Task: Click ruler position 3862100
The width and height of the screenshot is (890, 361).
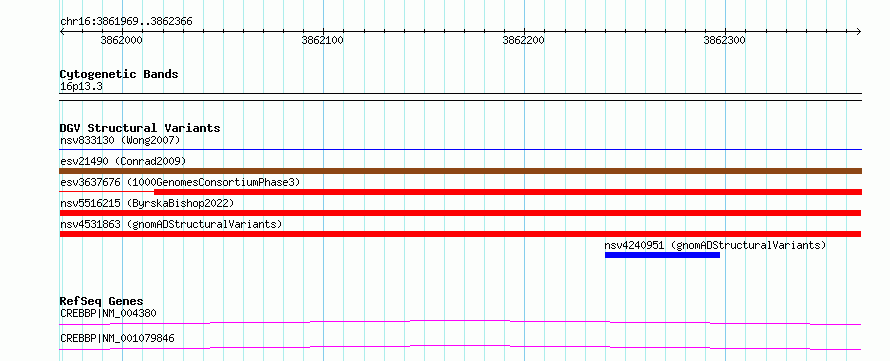Action: [x=322, y=40]
